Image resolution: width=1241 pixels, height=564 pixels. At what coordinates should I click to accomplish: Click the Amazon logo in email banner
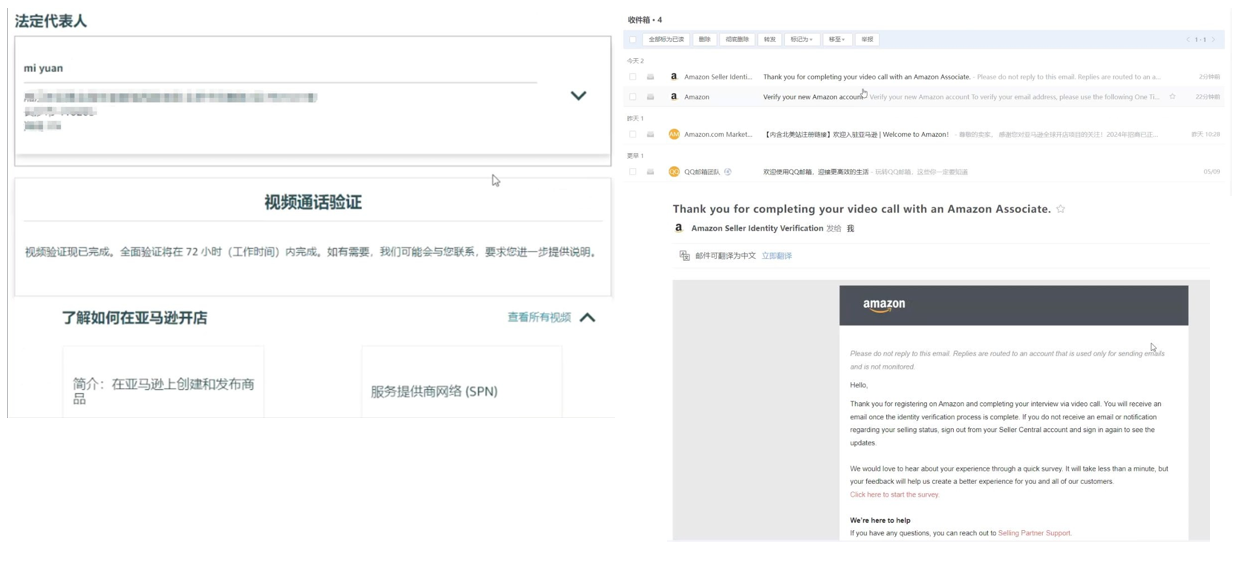tap(884, 306)
